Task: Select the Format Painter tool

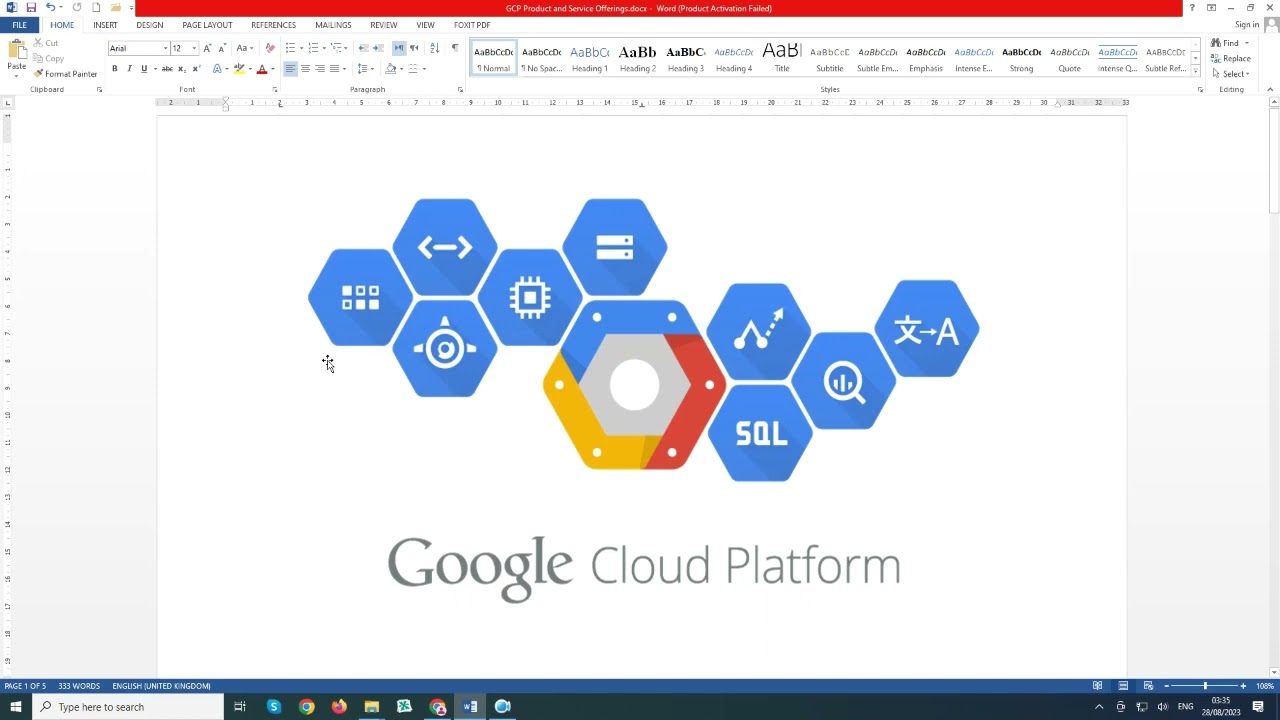Action: pyautogui.click(x=66, y=74)
